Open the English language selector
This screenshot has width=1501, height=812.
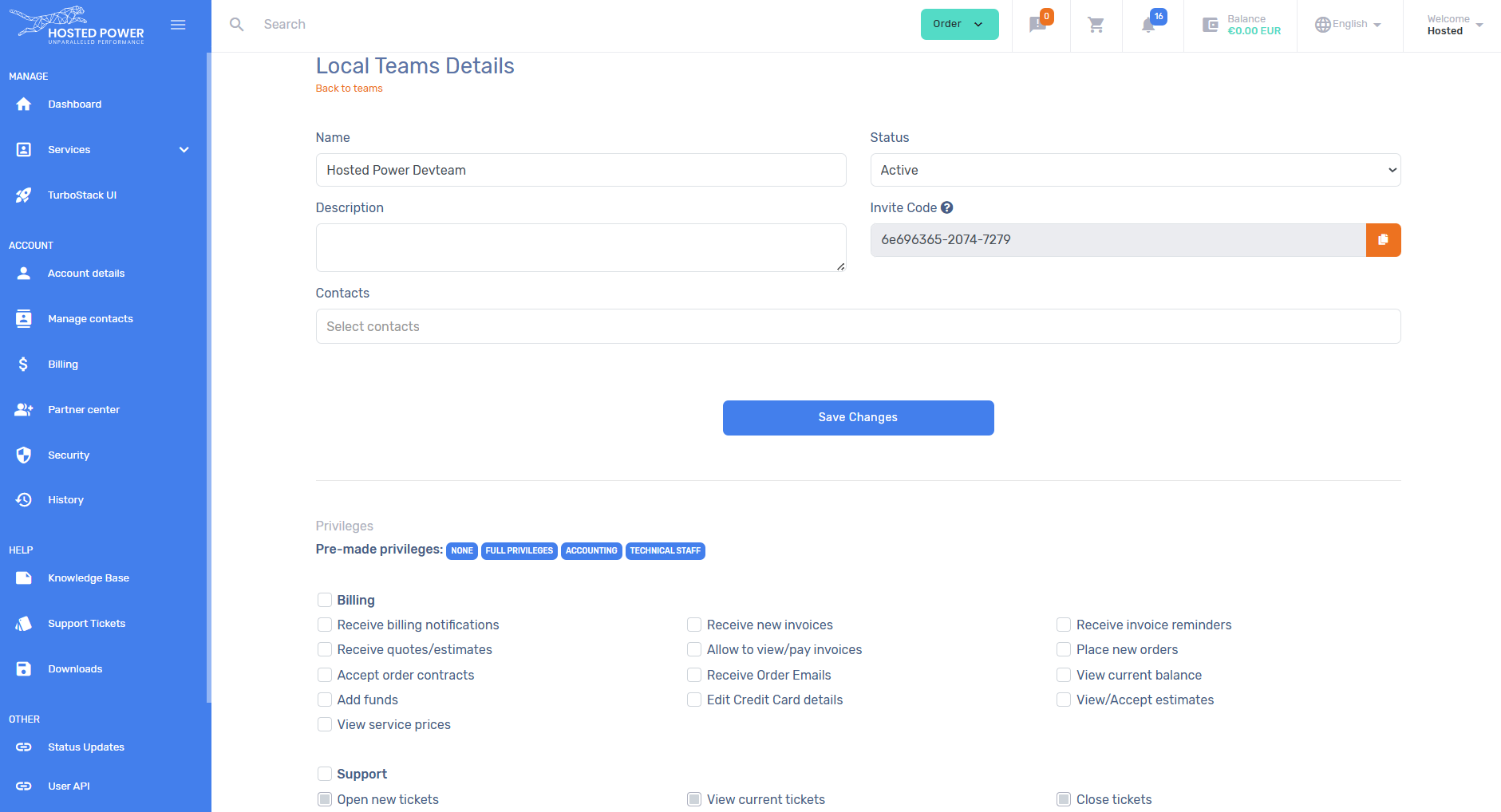pos(1349,25)
